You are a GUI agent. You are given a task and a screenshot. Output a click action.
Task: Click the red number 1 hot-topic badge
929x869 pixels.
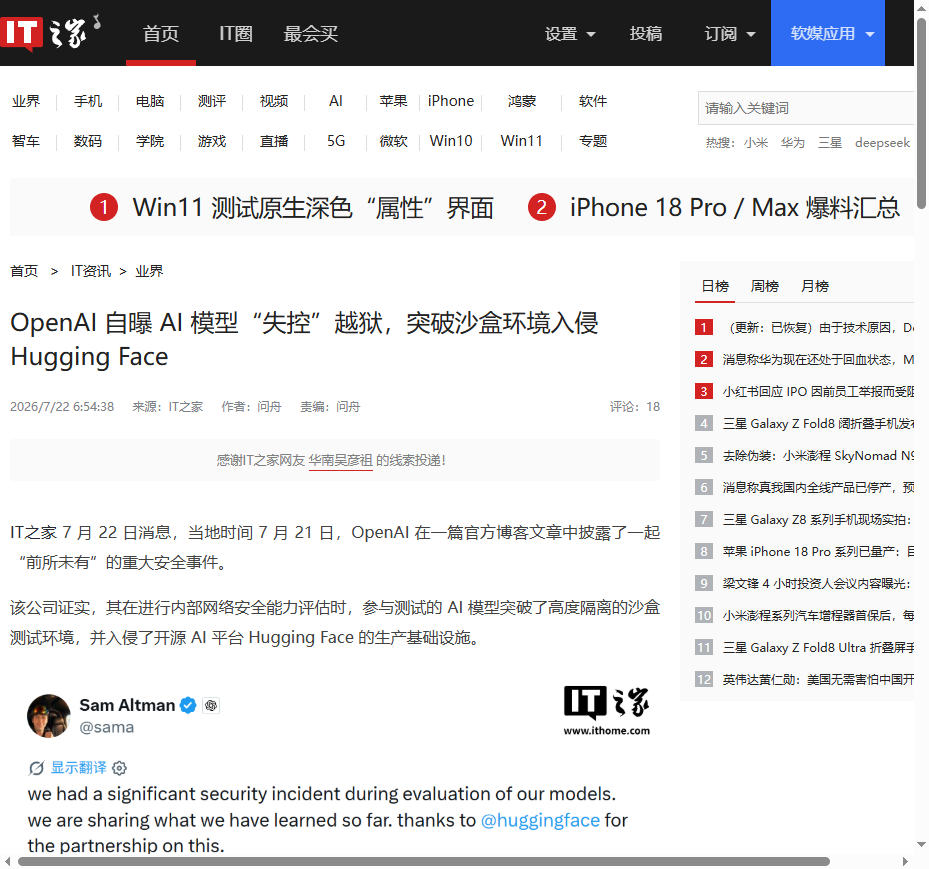104,207
